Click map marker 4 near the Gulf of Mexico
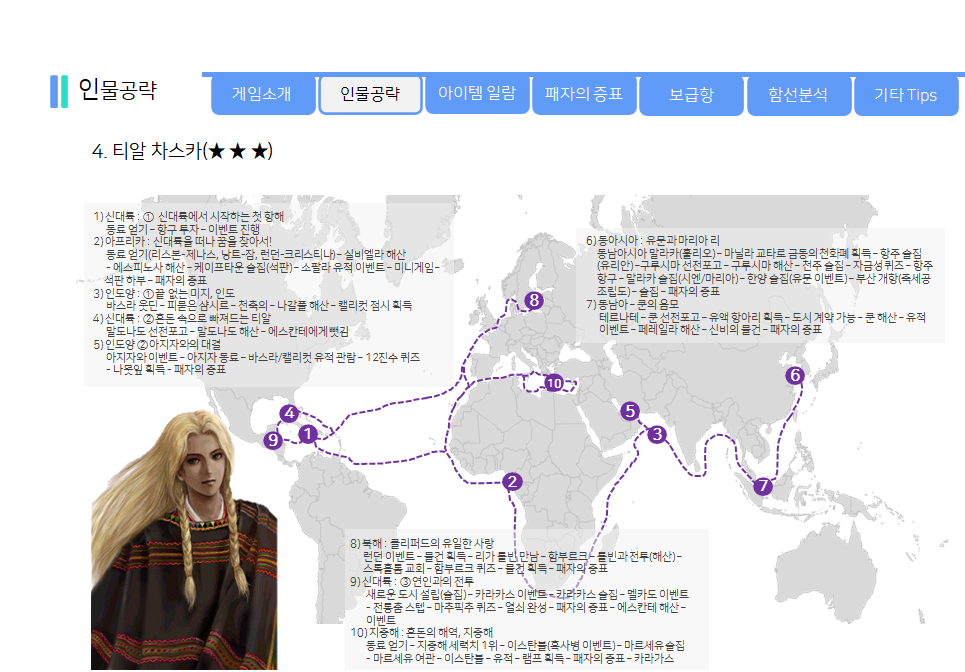This screenshot has height=672, width=965. tap(289, 414)
